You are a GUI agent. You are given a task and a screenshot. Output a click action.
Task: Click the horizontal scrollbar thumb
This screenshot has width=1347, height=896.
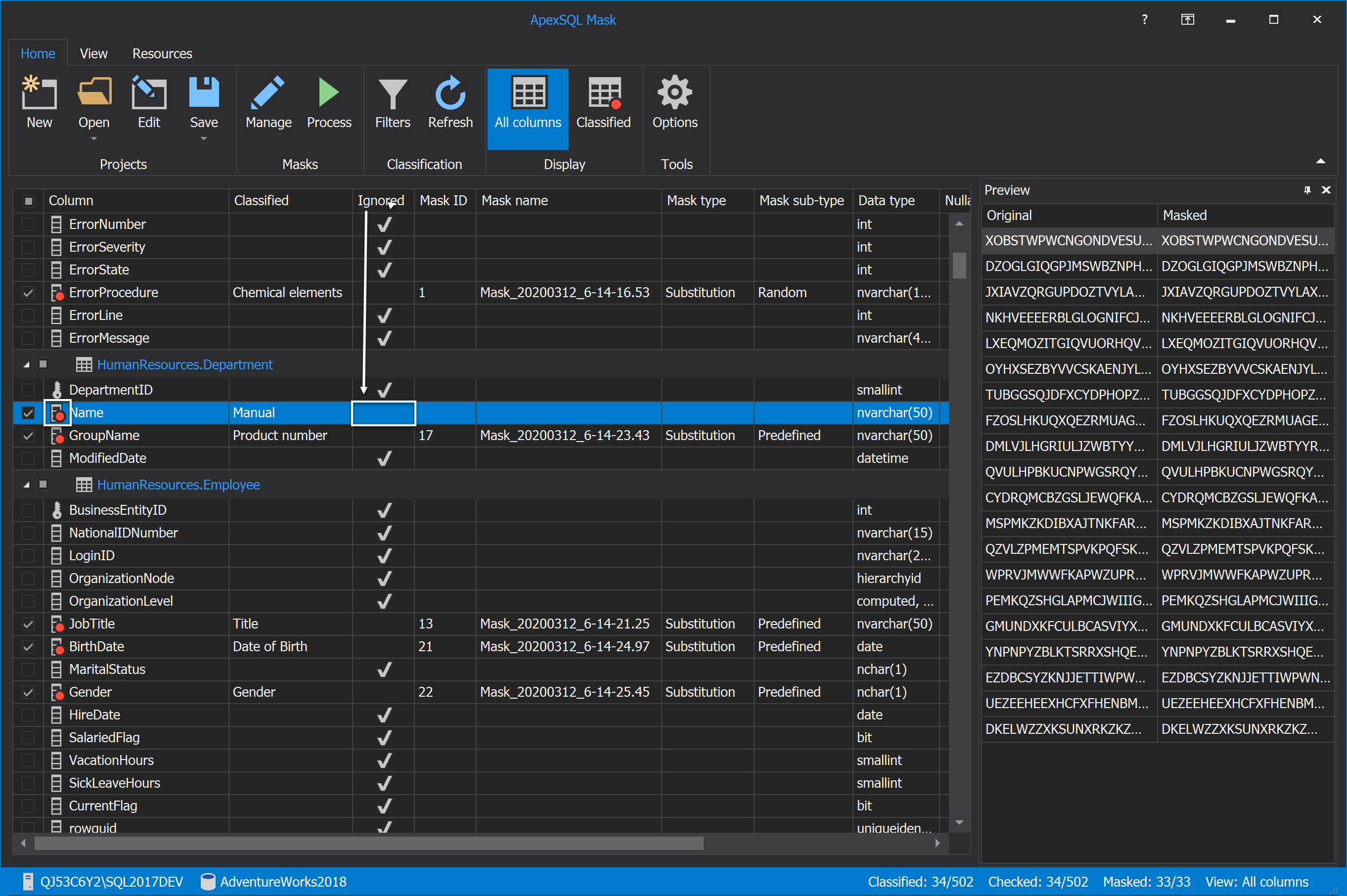click(368, 844)
